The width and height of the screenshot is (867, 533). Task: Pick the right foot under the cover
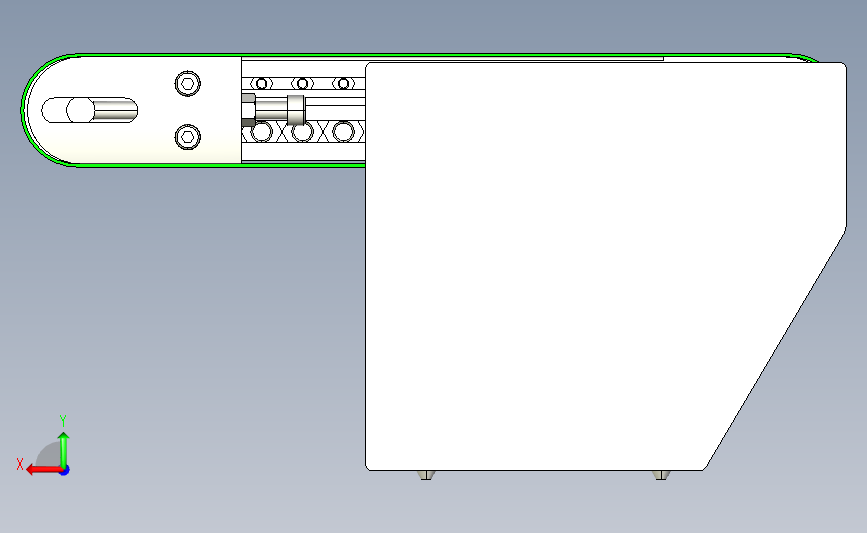[661, 475]
